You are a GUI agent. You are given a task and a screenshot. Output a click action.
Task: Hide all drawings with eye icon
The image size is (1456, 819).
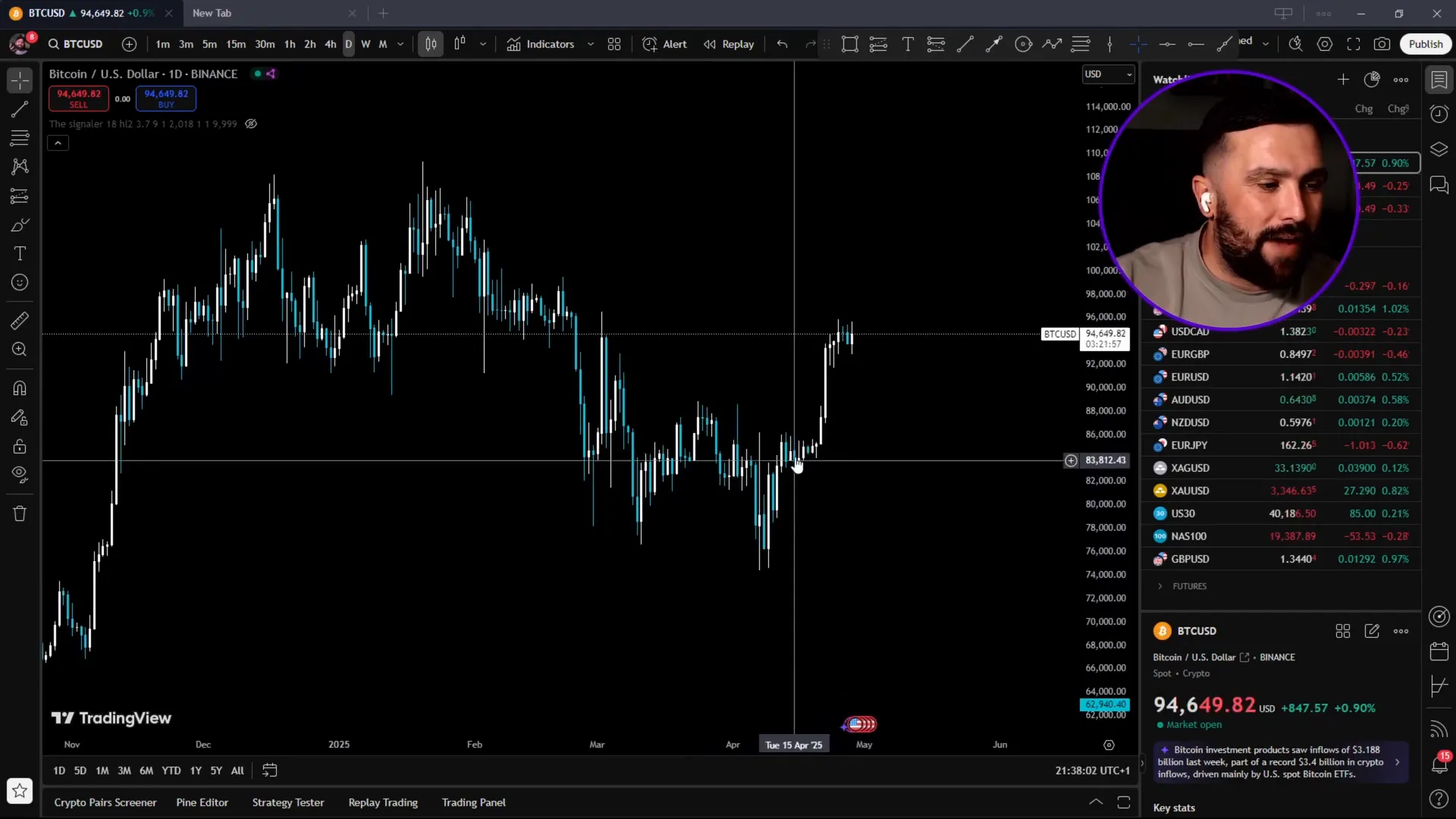20,475
